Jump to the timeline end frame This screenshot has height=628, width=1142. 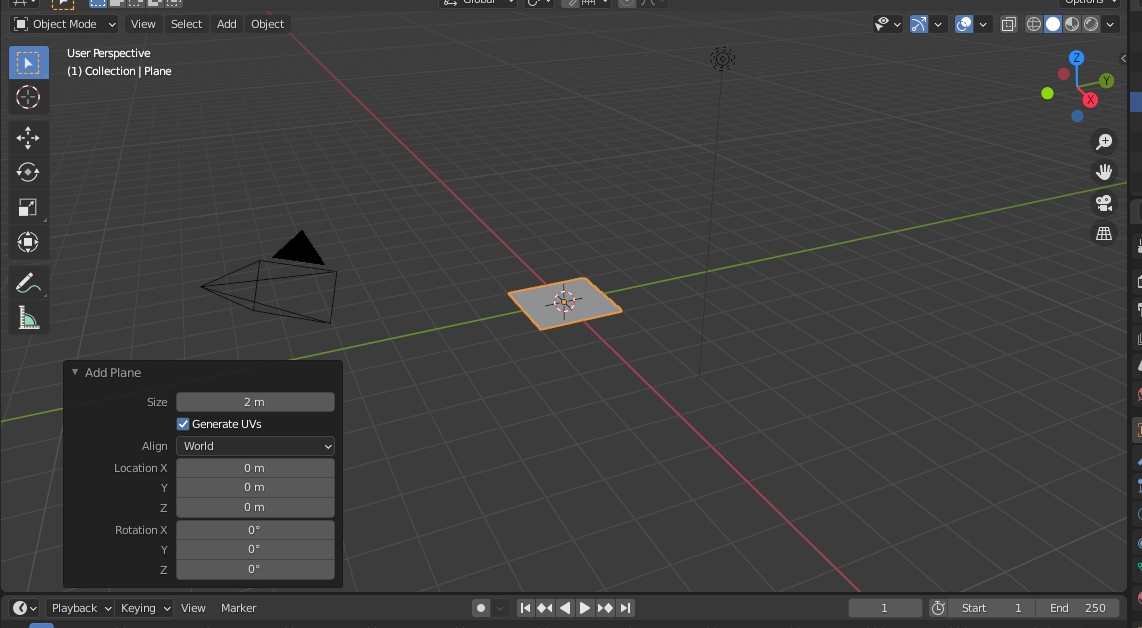pos(625,608)
